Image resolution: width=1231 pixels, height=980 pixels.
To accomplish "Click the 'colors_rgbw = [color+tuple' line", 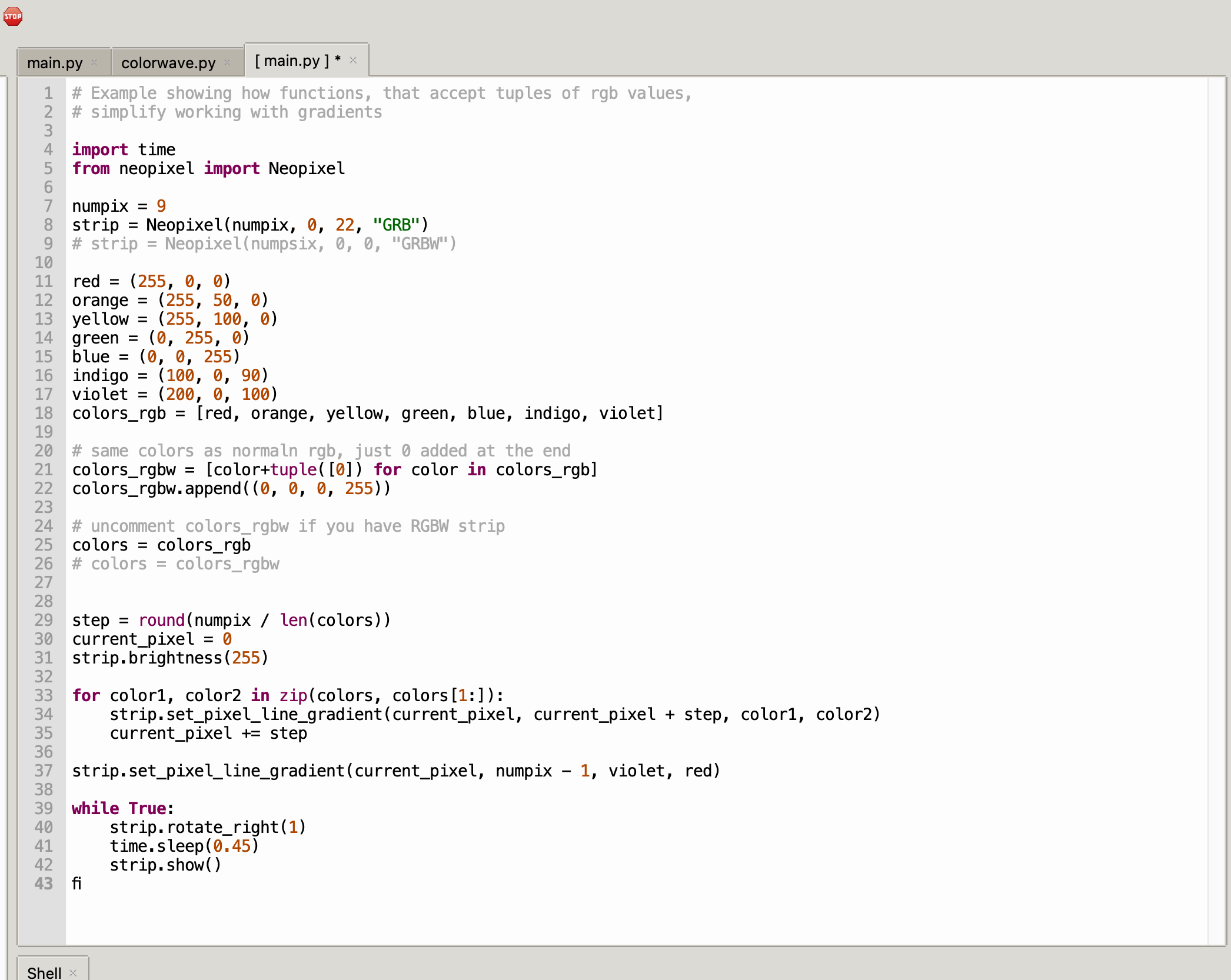I will point(335,469).
